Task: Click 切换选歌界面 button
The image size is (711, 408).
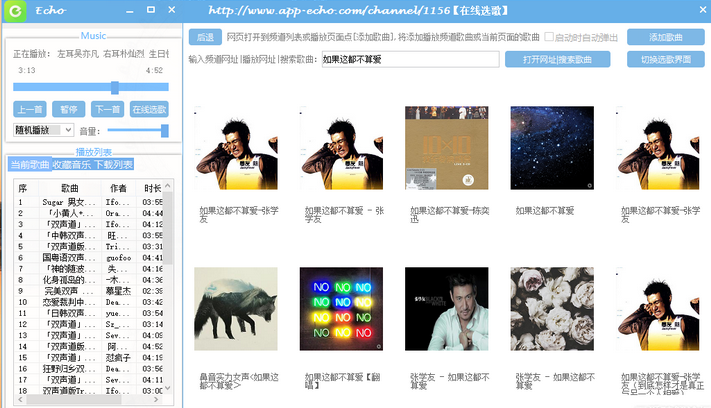Action: [x=666, y=59]
